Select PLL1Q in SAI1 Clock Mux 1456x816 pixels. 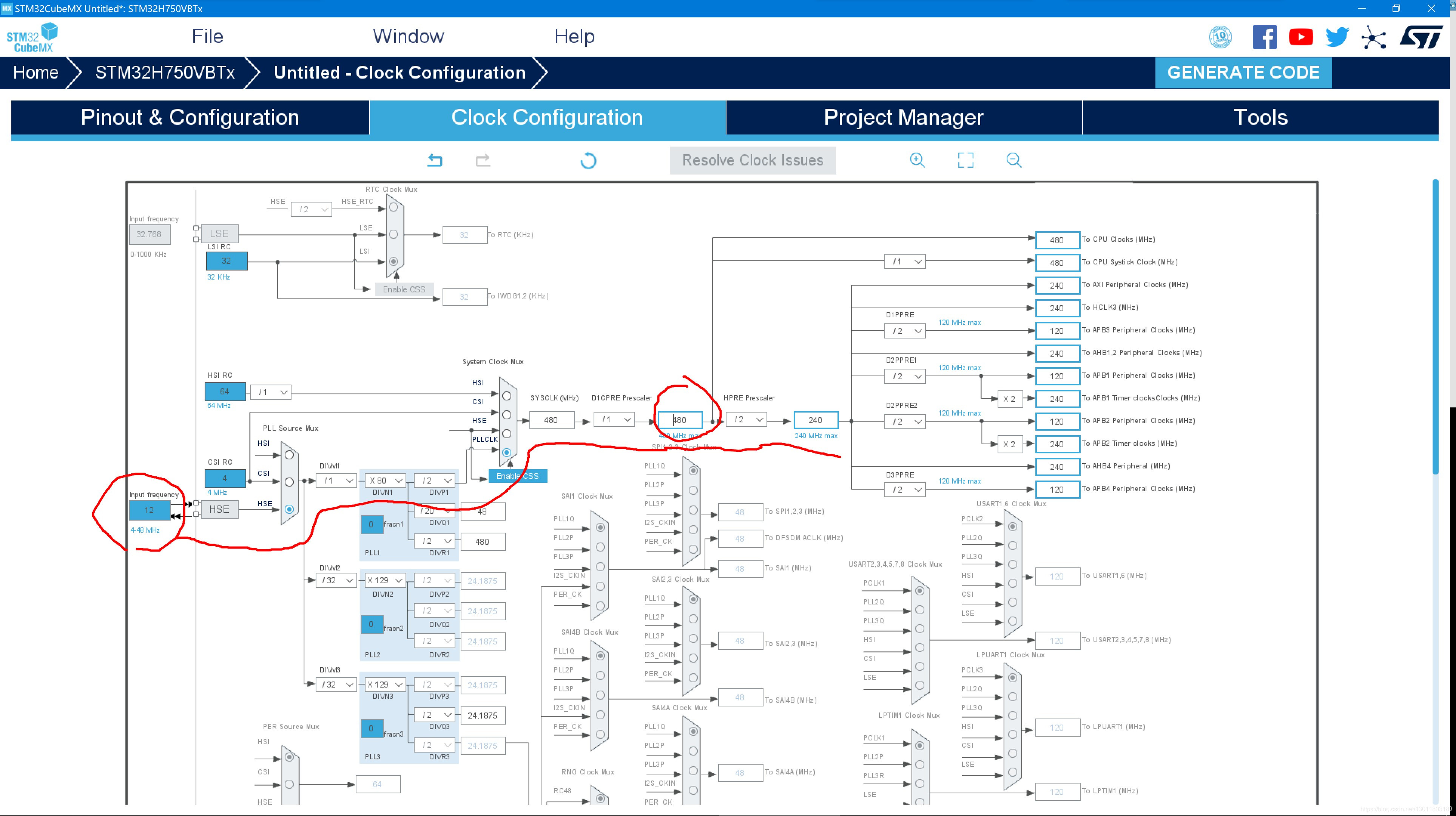tap(600, 527)
